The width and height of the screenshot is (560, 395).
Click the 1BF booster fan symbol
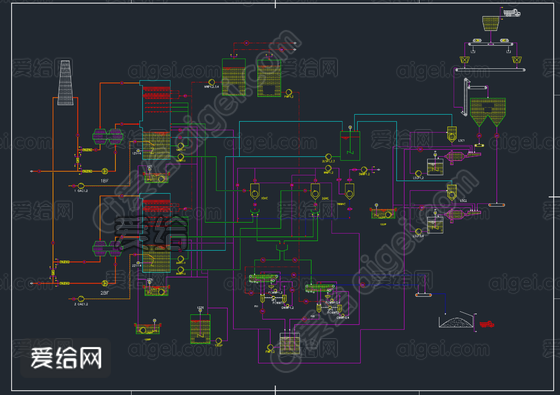click(x=105, y=171)
